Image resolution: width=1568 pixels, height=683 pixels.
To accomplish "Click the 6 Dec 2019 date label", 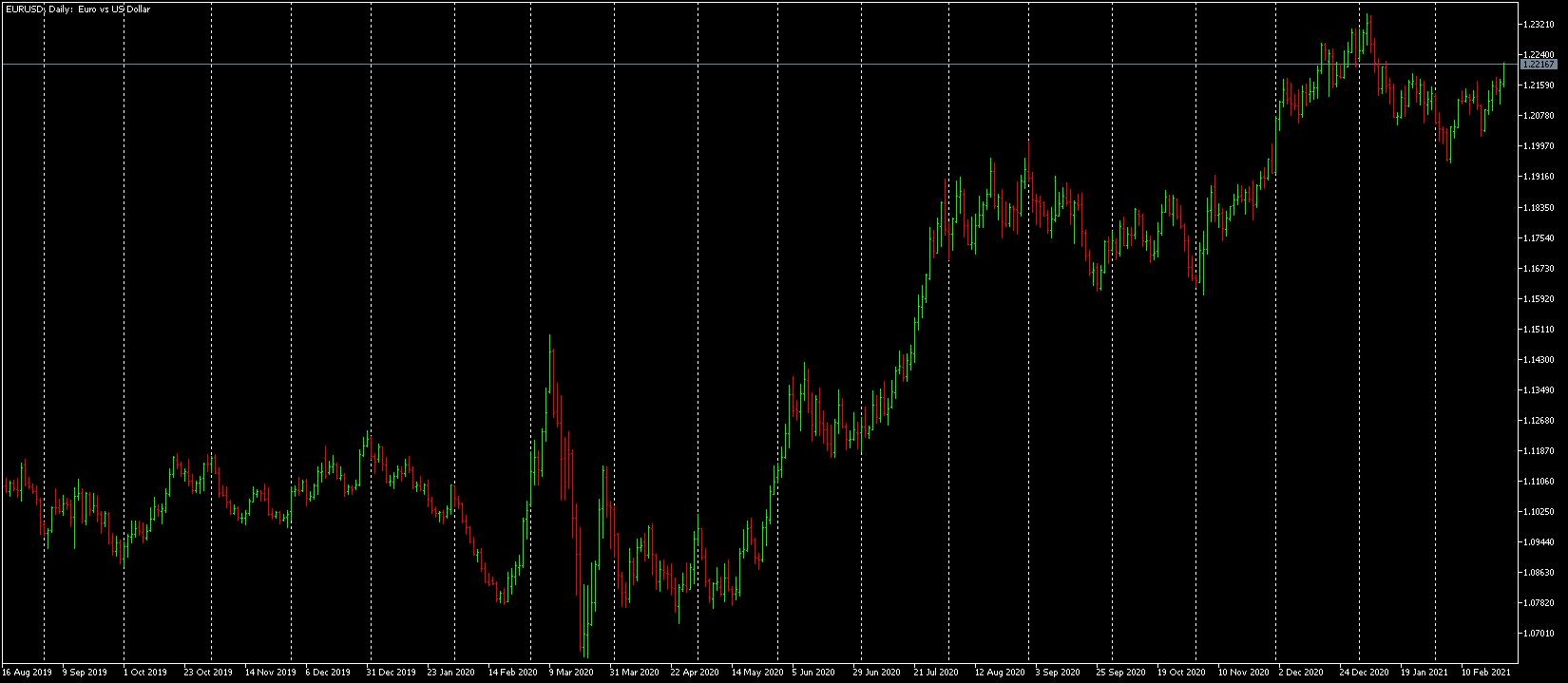I will [329, 673].
